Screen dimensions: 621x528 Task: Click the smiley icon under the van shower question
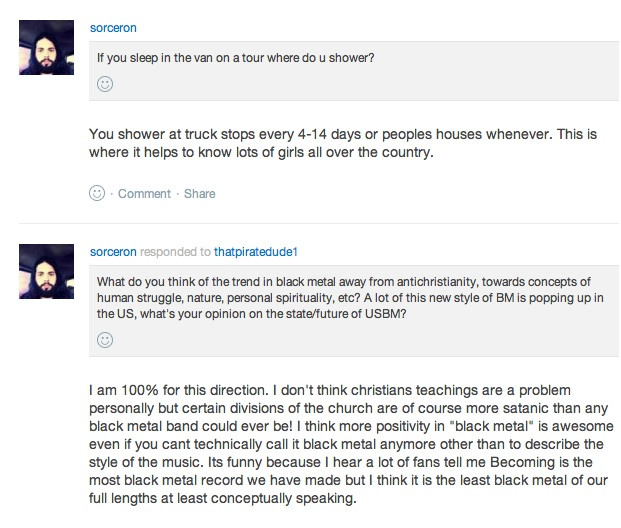pyautogui.click(x=105, y=86)
